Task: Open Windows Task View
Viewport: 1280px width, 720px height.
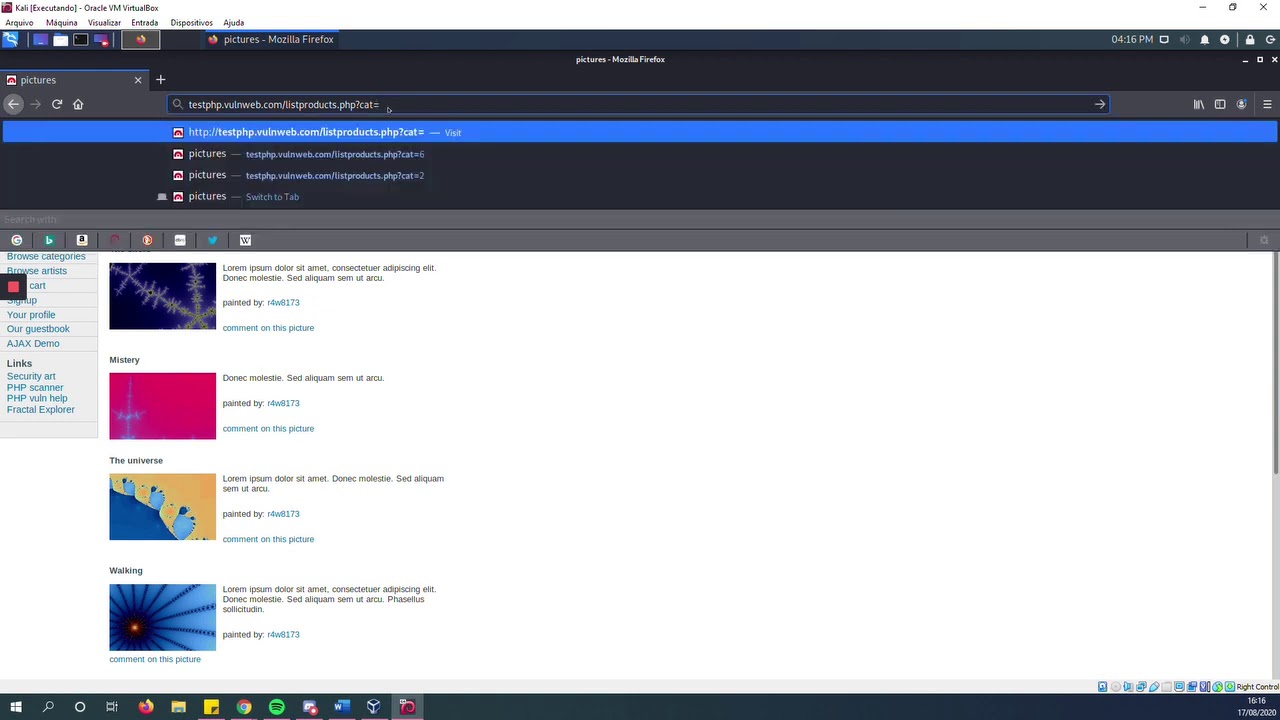Action: [112, 707]
